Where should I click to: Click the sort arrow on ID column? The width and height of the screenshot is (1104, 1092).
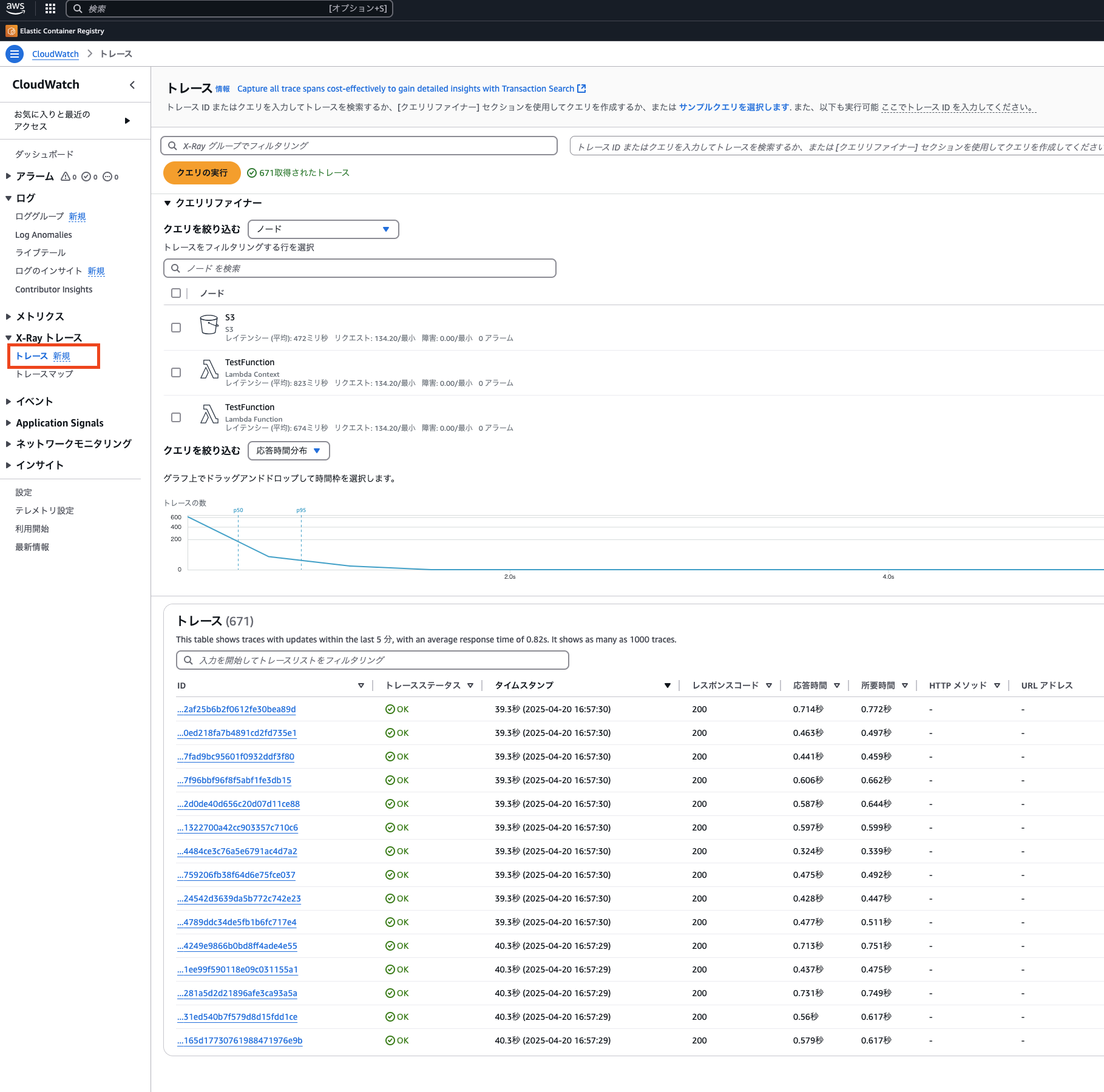click(361, 686)
